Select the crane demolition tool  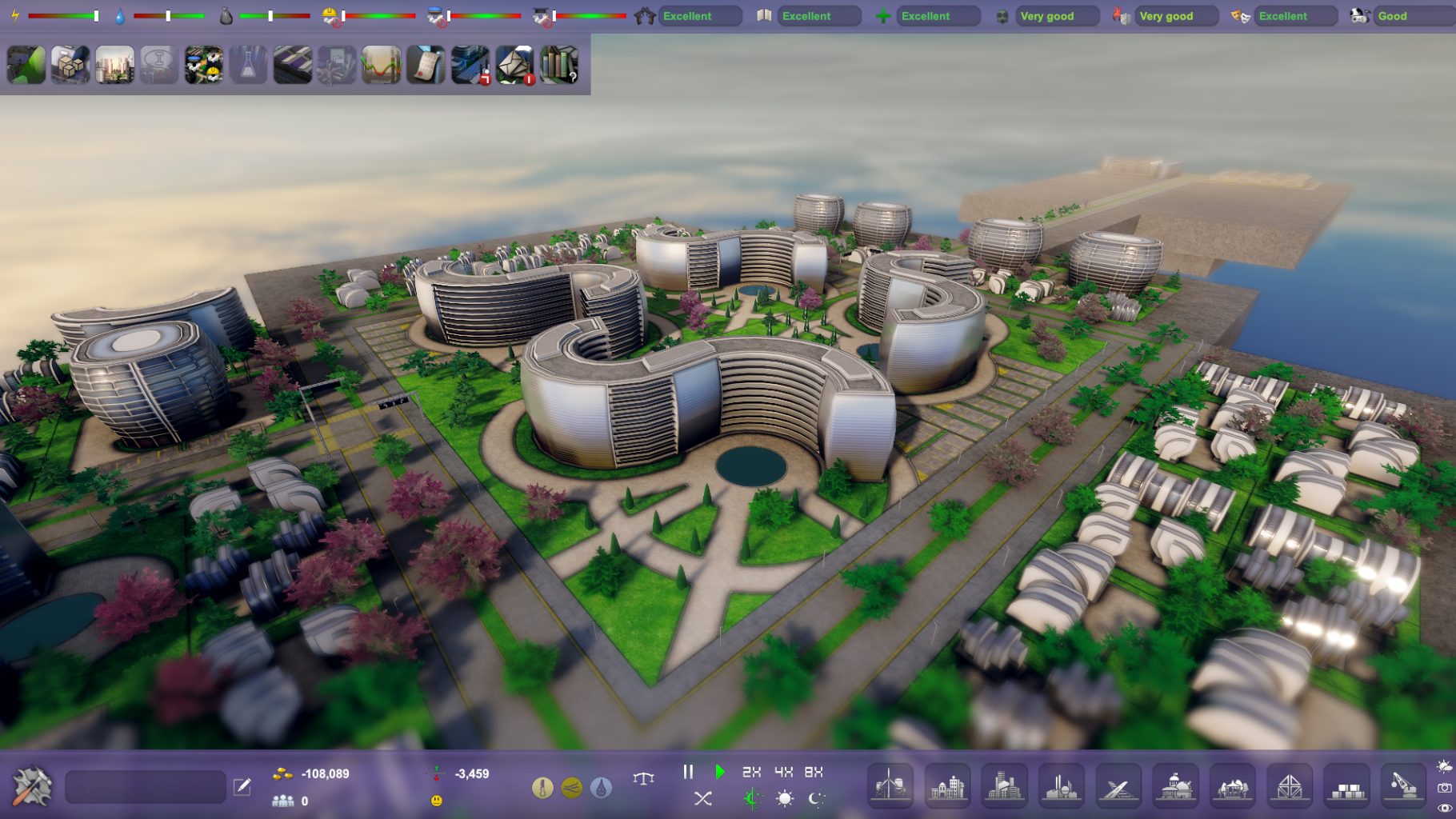[1403, 785]
